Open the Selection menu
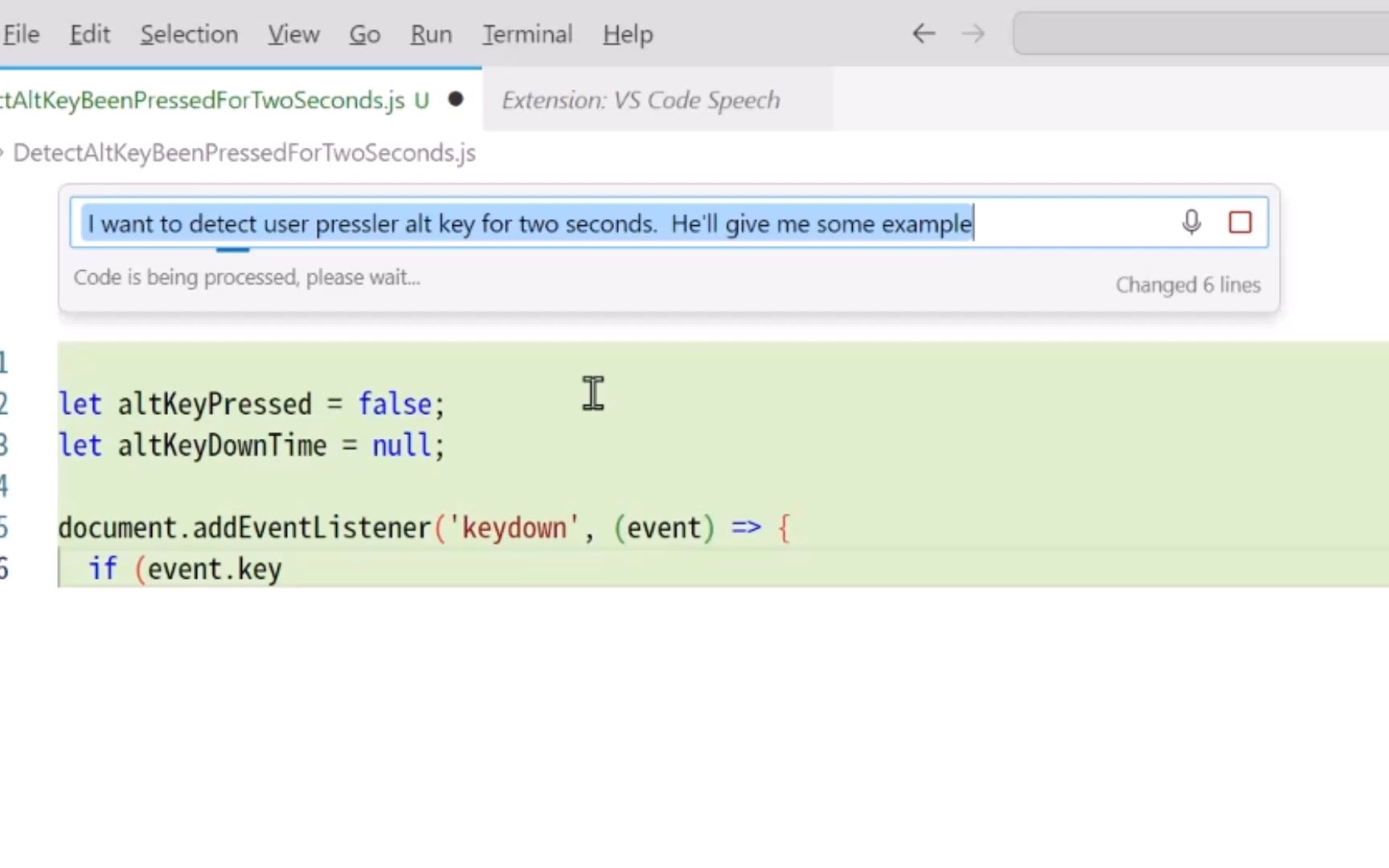The width and height of the screenshot is (1389, 868). 189,34
